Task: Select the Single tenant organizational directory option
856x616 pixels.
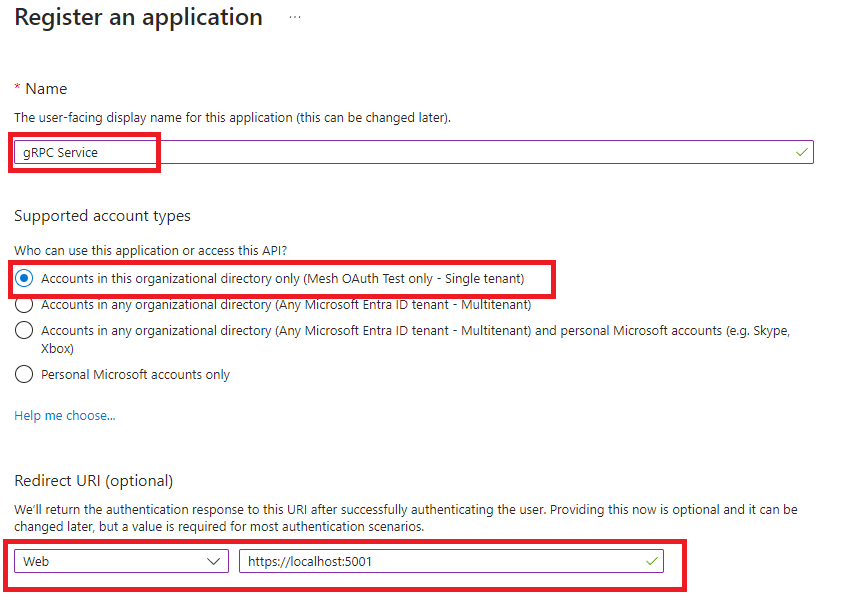Action: click(x=25, y=278)
